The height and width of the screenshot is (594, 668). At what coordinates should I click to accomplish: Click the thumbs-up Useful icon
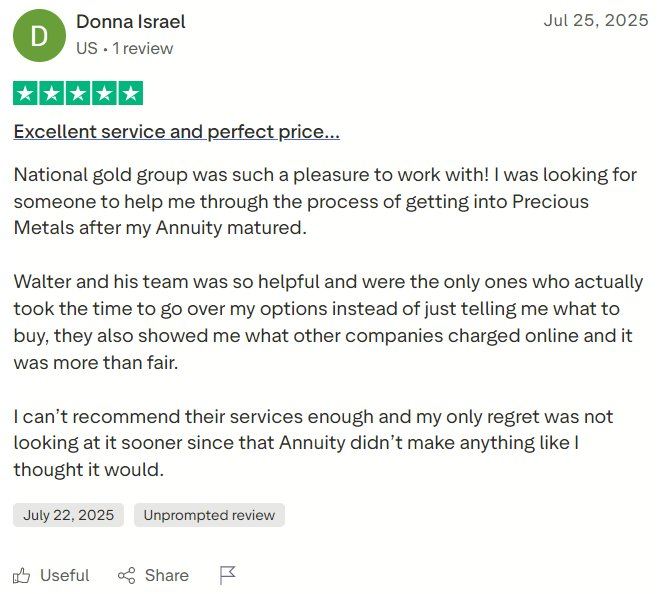click(x=21, y=576)
